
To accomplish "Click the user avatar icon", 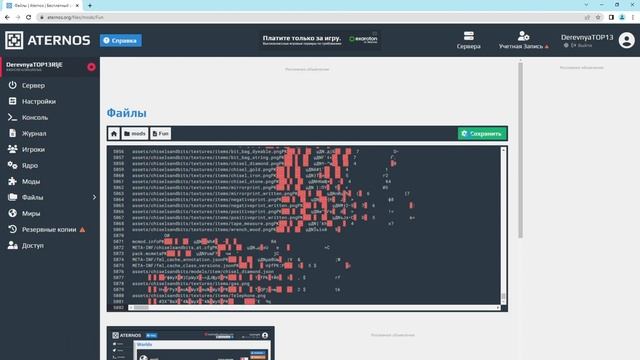I will click(x=627, y=40).
